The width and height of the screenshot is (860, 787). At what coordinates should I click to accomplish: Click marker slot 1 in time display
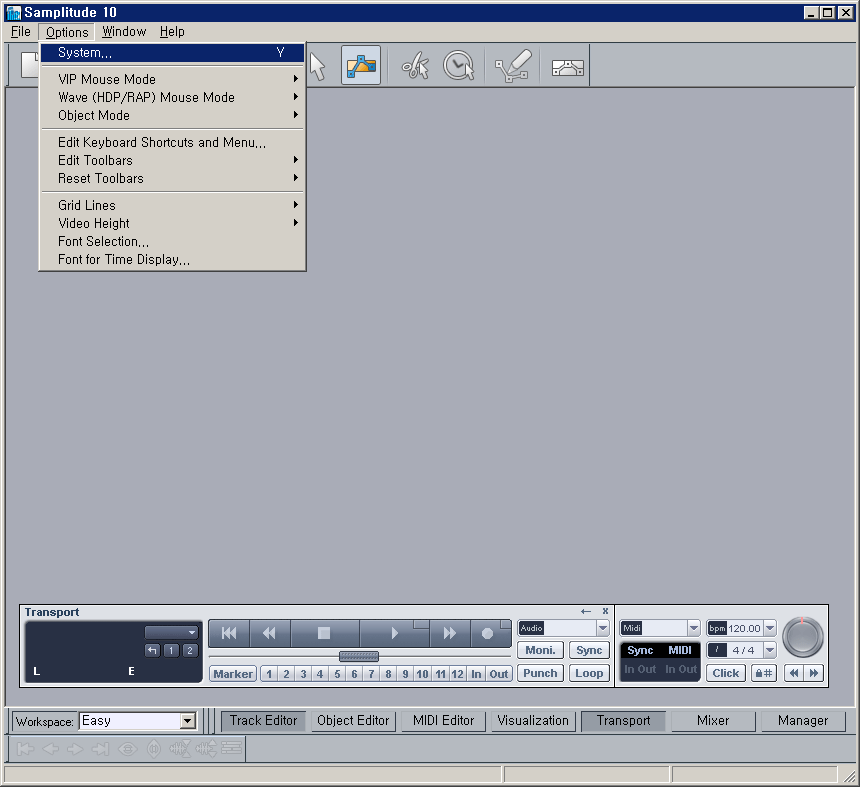[x=171, y=650]
